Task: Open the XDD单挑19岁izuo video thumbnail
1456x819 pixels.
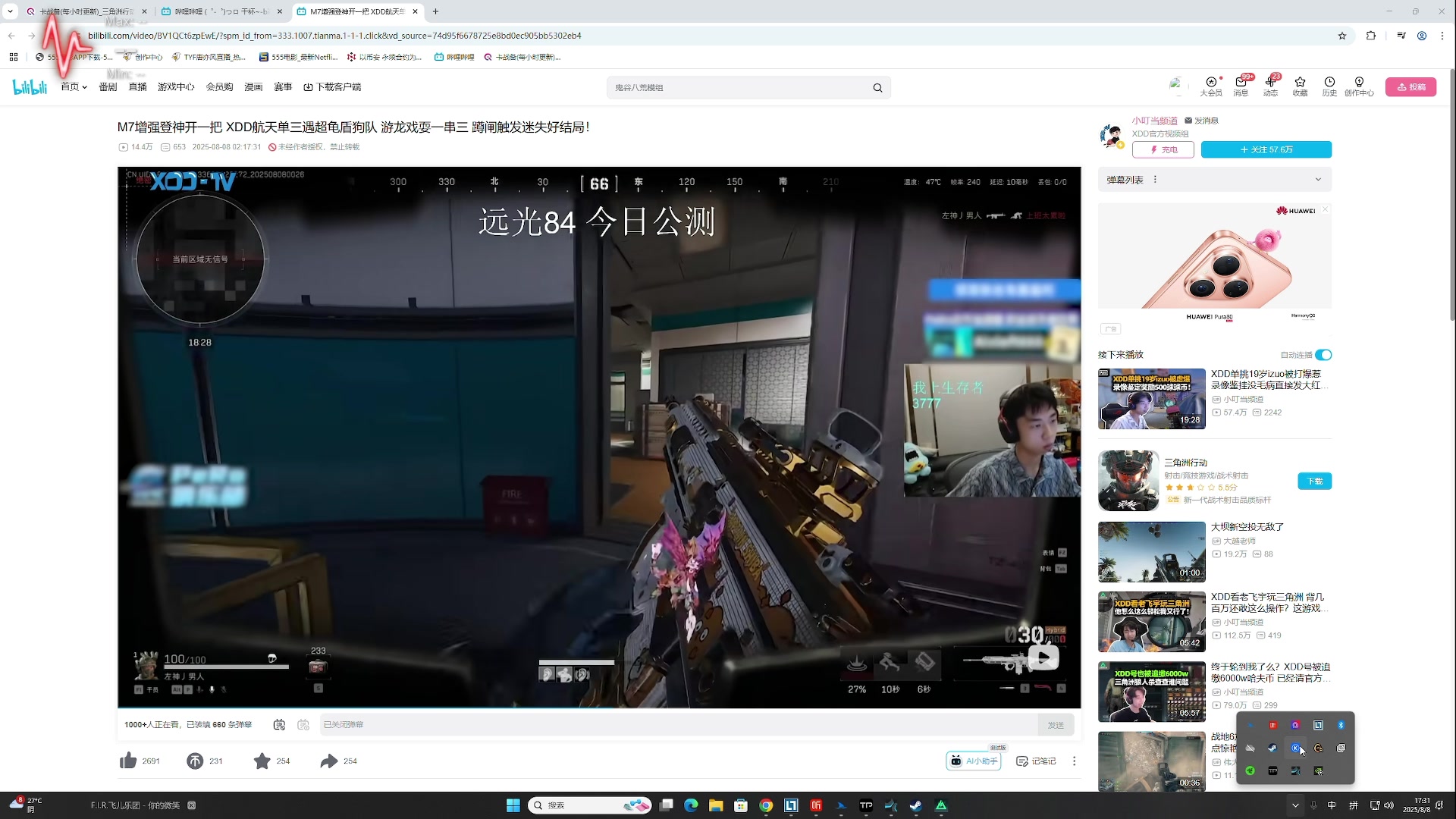Action: [1151, 399]
